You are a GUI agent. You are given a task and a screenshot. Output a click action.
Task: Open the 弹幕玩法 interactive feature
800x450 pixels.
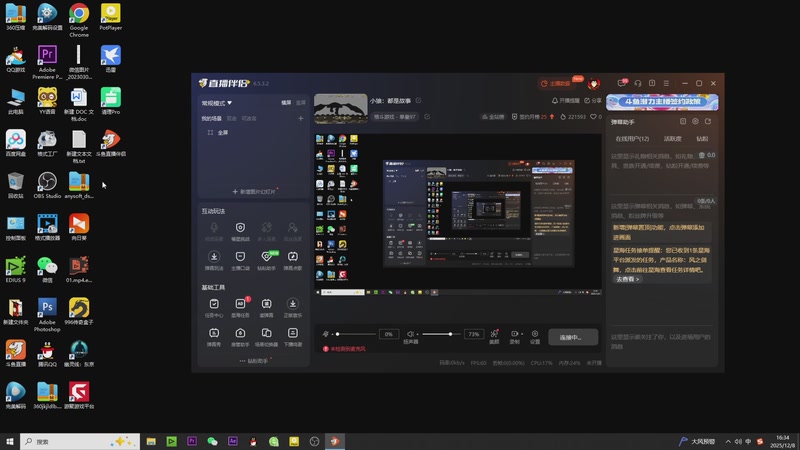214,260
